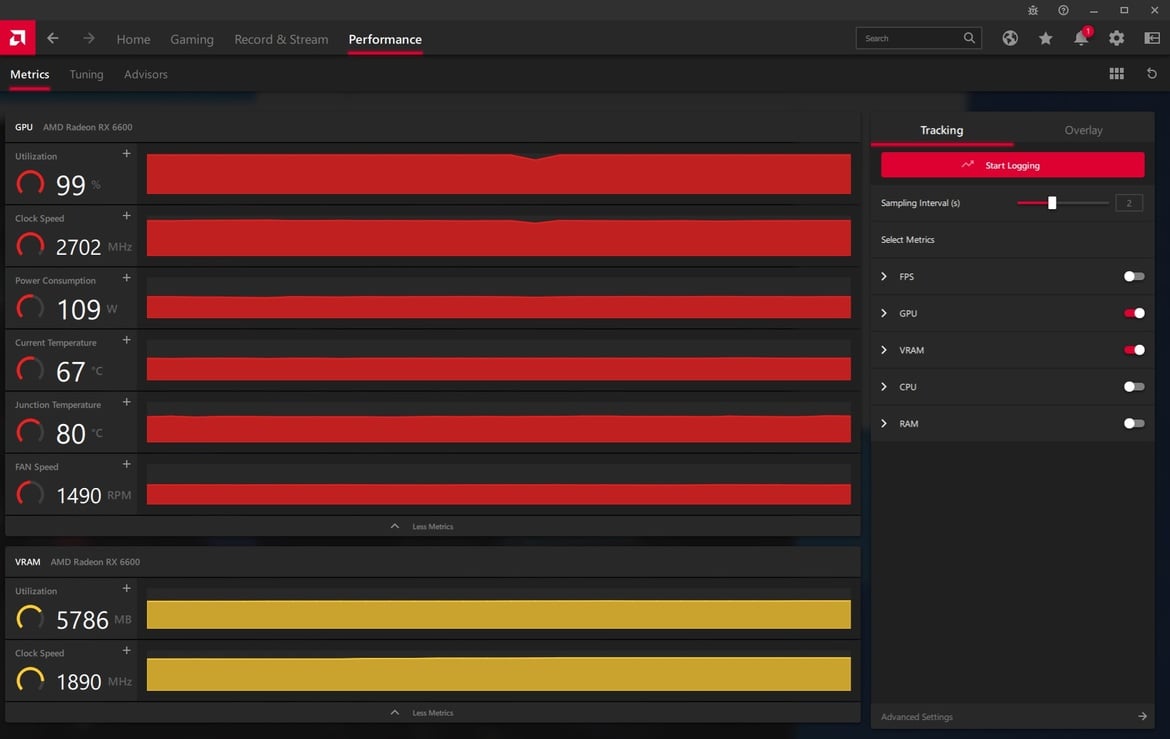
Task: Open the help question mark icon
Action: tap(1063, 10)
